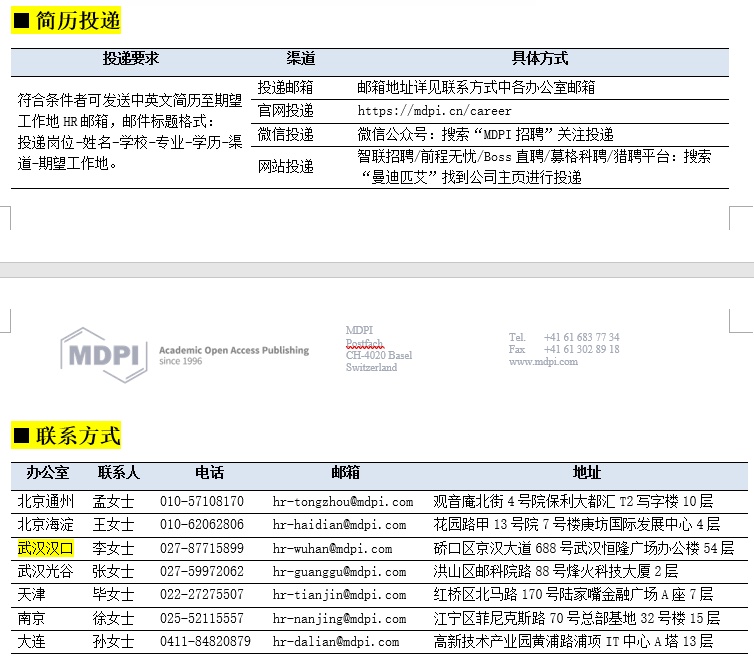Click the hr-wuhan@mdpi.com email
Viewport: 754px width, 669px height.
(332, 548)
